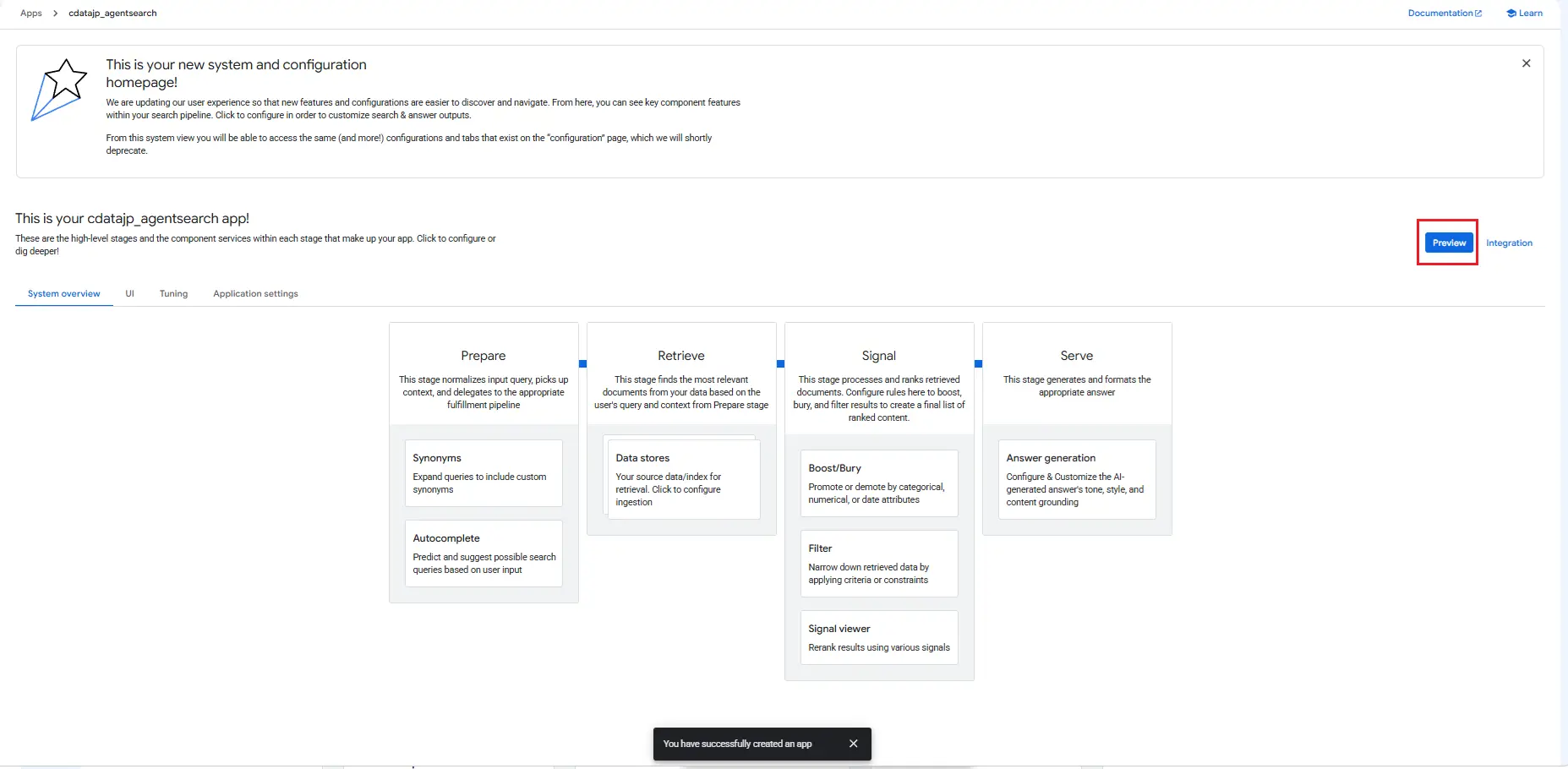1568x769 pixels.
Task: Go to Apps breadcrumb
Action: (31, 14)
